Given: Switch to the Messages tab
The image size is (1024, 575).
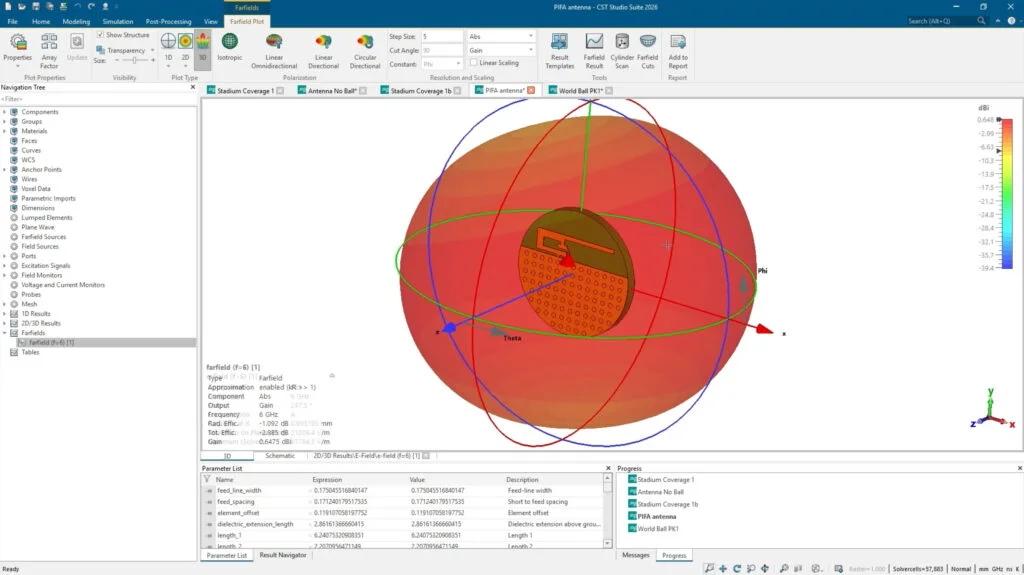Looking at the screenshot, I should [635, 555].
